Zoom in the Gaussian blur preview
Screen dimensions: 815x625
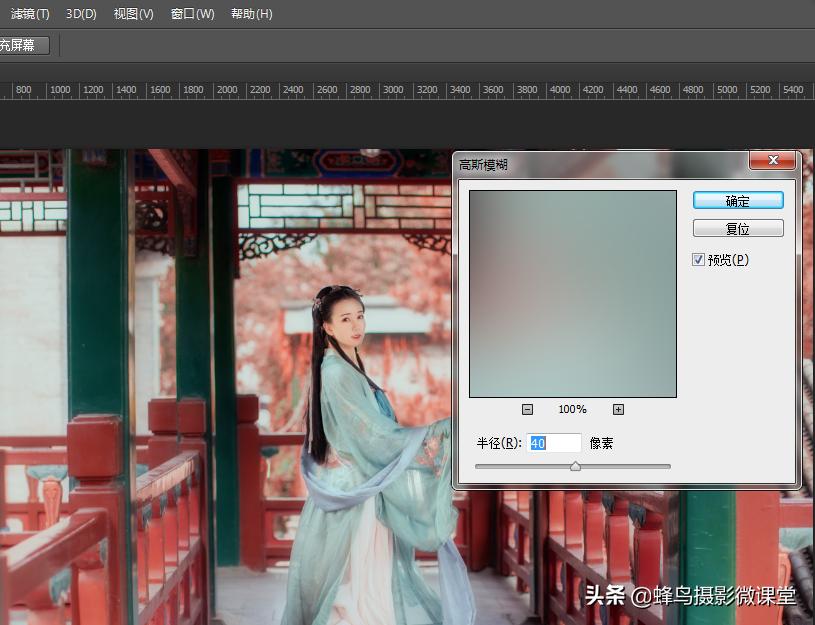pos(618,409)
